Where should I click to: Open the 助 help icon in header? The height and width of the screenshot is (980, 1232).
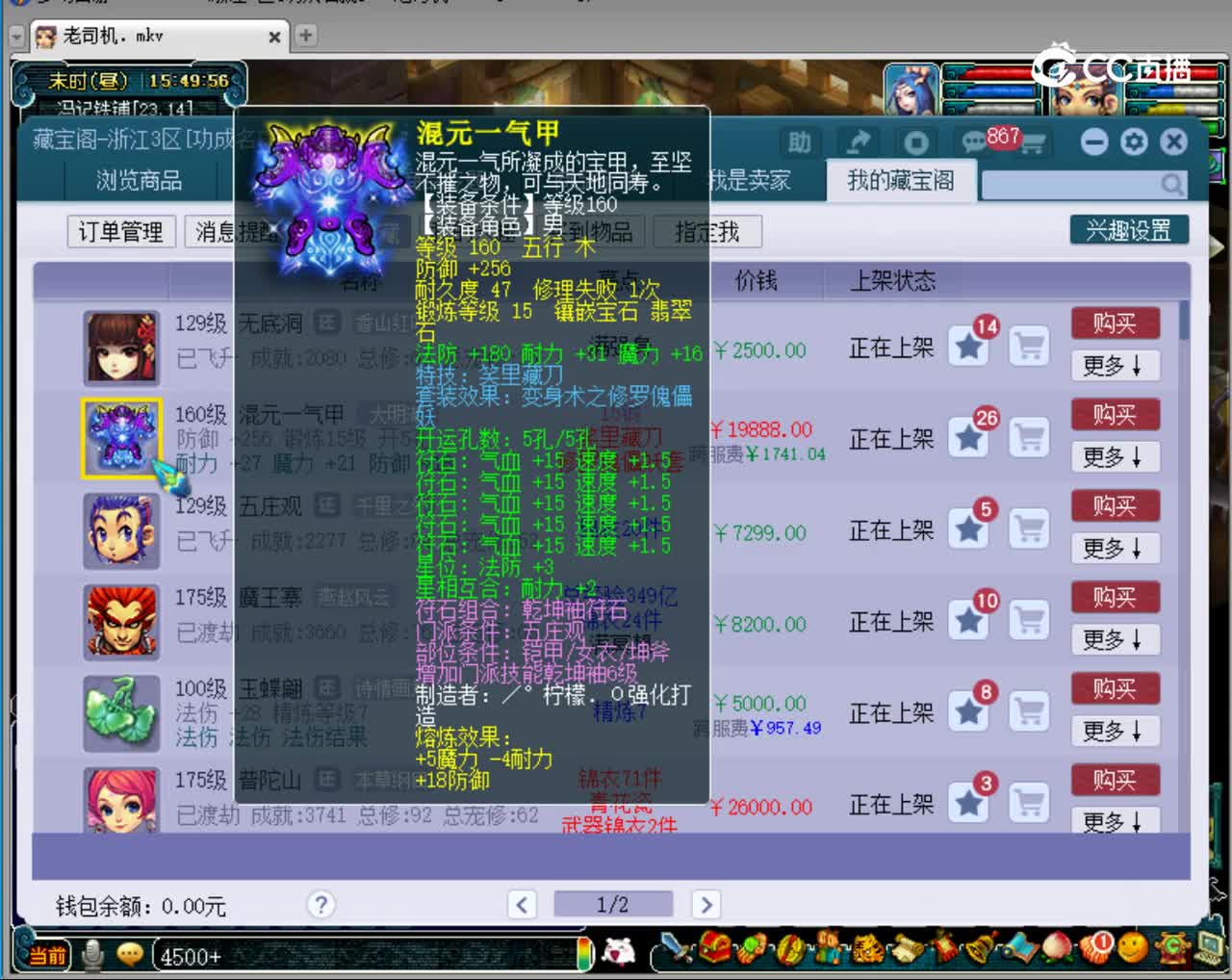tap(799, 142)
